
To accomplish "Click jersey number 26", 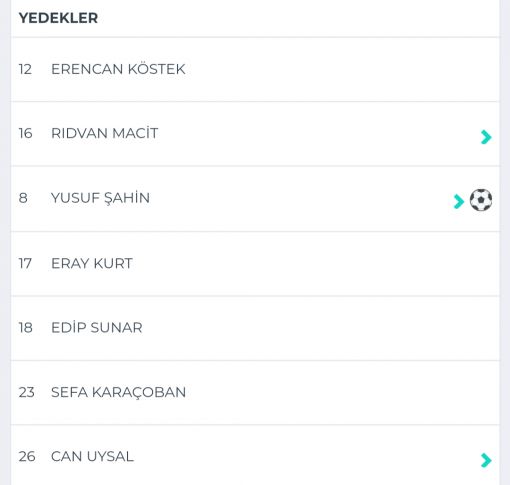I will tap(27, 456).
